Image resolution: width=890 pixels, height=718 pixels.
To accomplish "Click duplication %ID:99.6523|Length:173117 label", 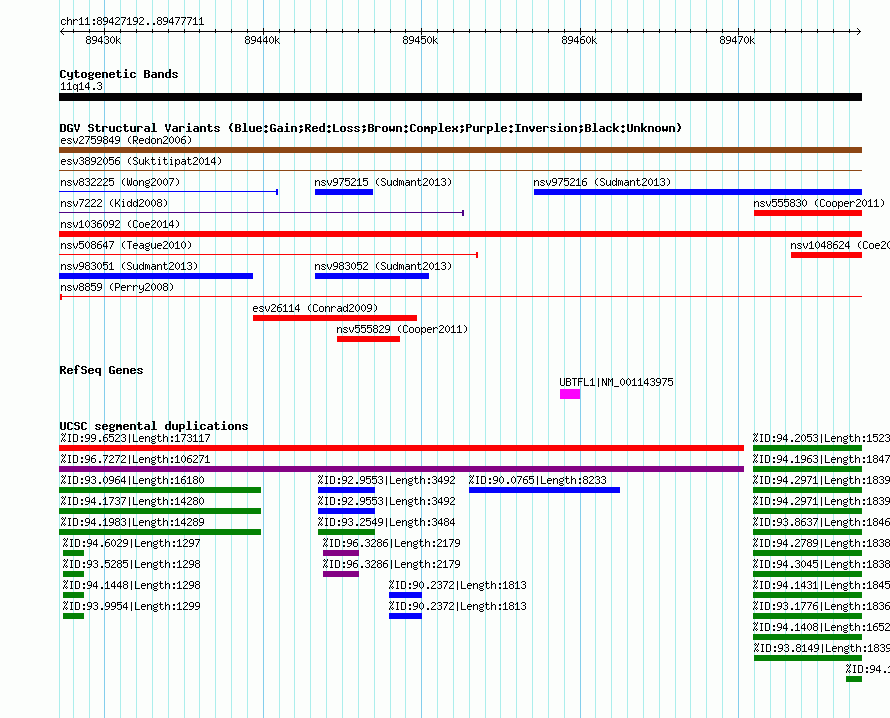I will coord(135,438).
